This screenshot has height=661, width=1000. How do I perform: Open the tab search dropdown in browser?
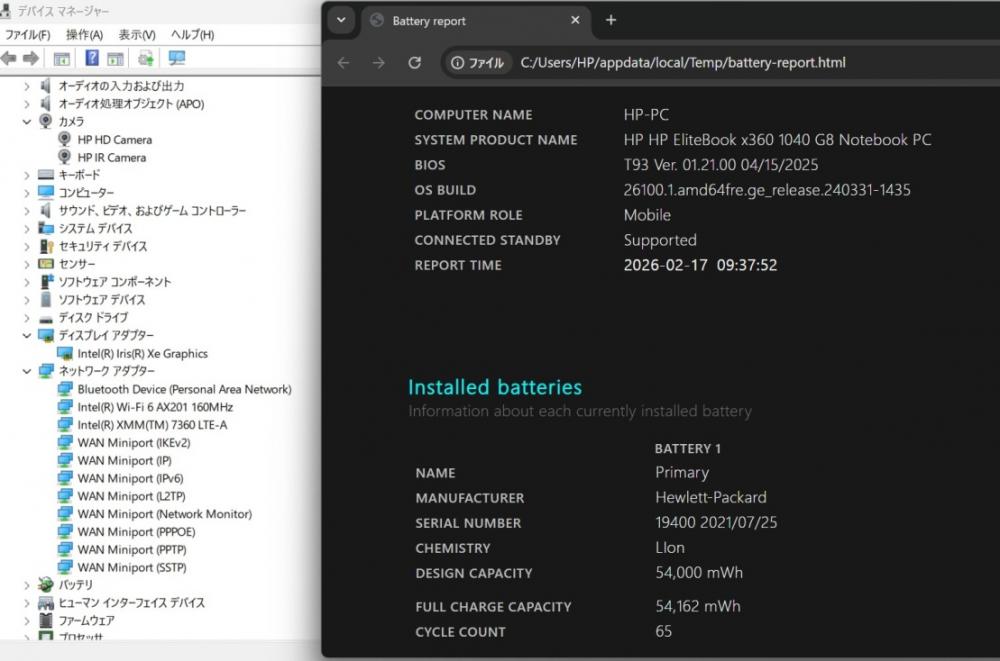(x=341, y=20)
